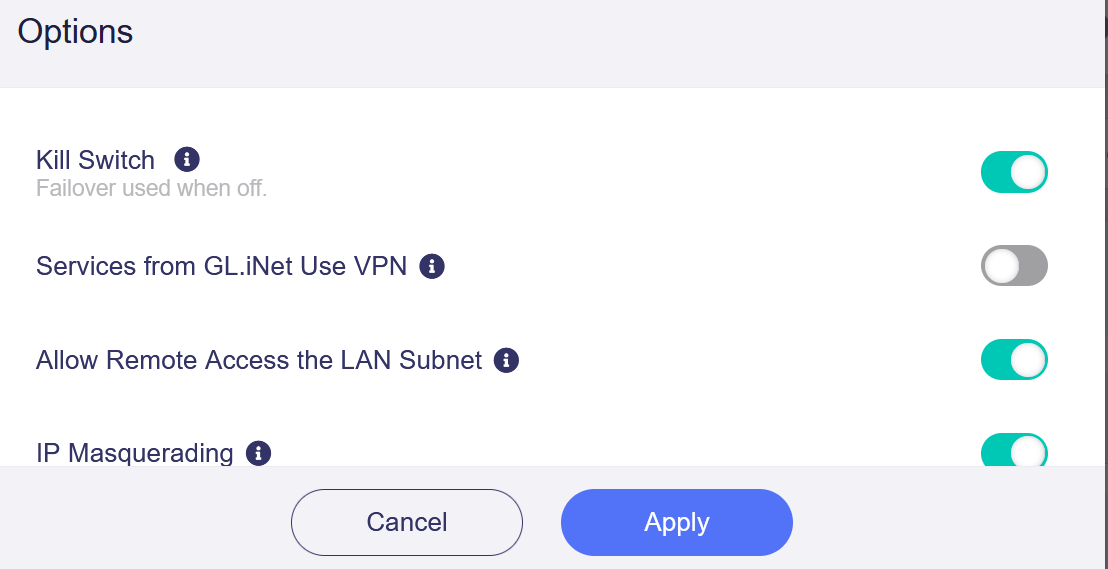Image resolution: width=1108 pixels, height=569 pixels.
Task: Apply the VPN options
Action: tap(676, 522)
